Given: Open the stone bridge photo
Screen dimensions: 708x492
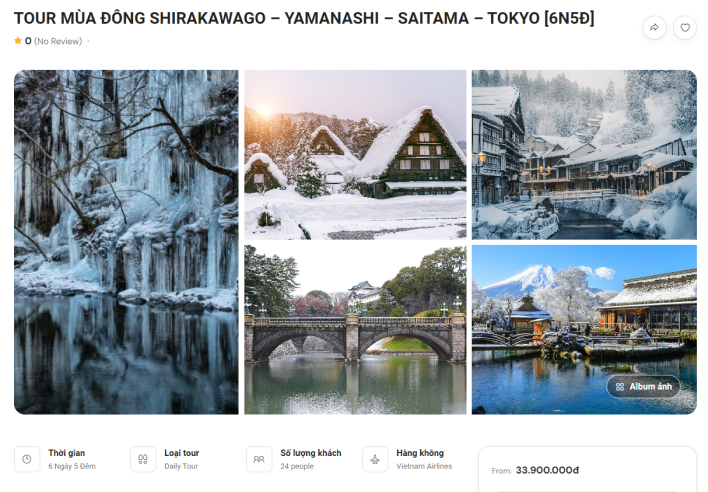Looking at the screenshot, I should coord(355,330).
